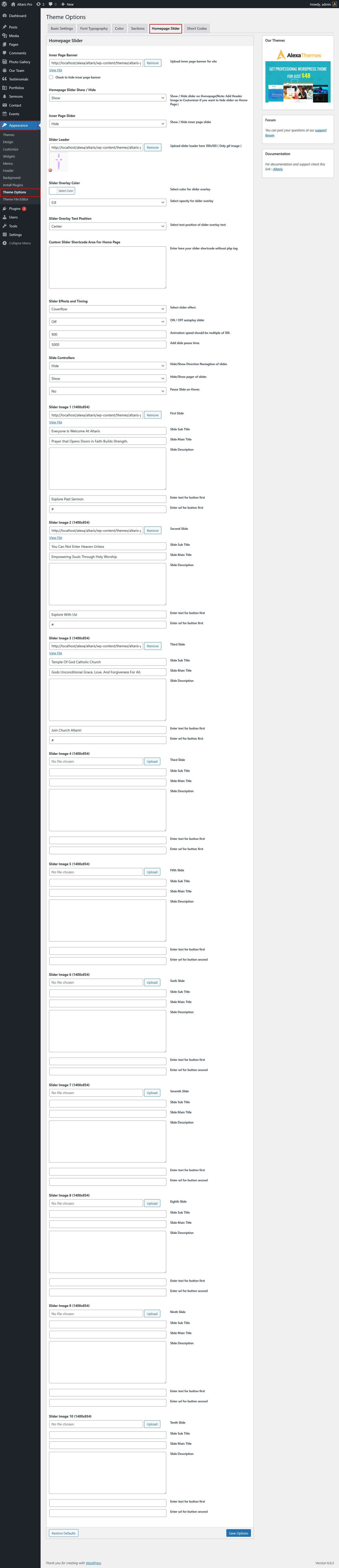Screen dimensions: 339x1568
Task: Open the Plugins icon in sidebar
Action: 5,209
